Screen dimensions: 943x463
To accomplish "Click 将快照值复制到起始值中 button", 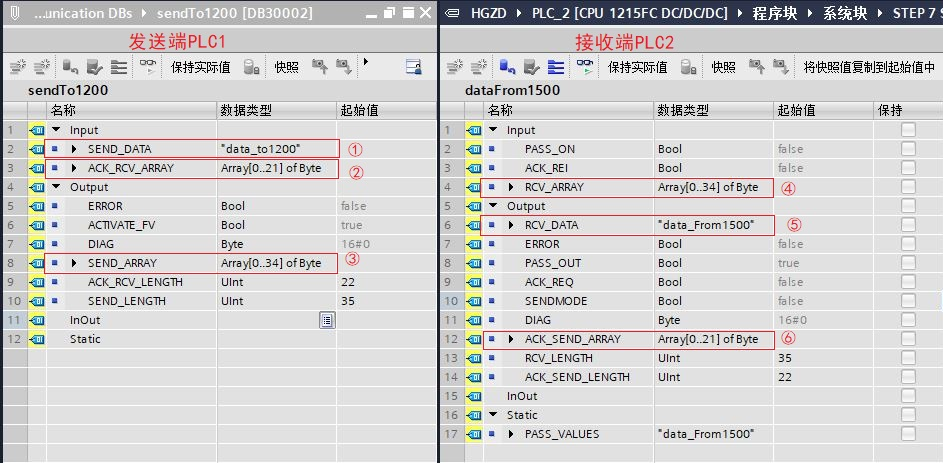I will click(x=869, y=67).
